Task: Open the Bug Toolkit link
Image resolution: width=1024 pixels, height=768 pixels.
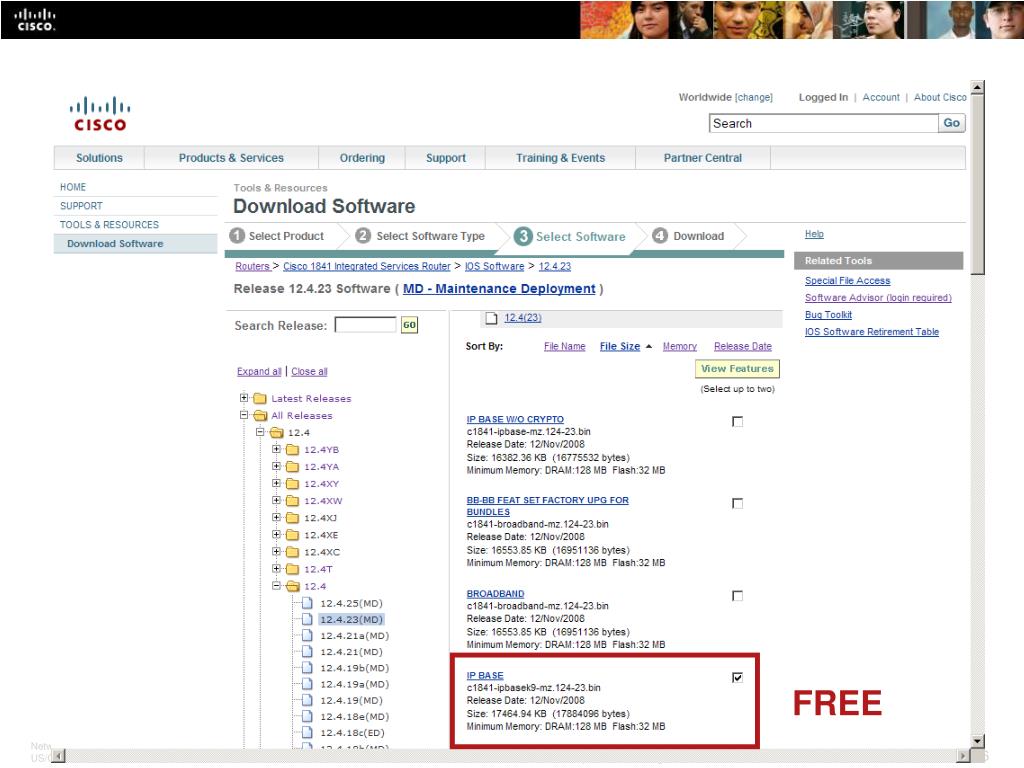Action: tap(828, 314)
